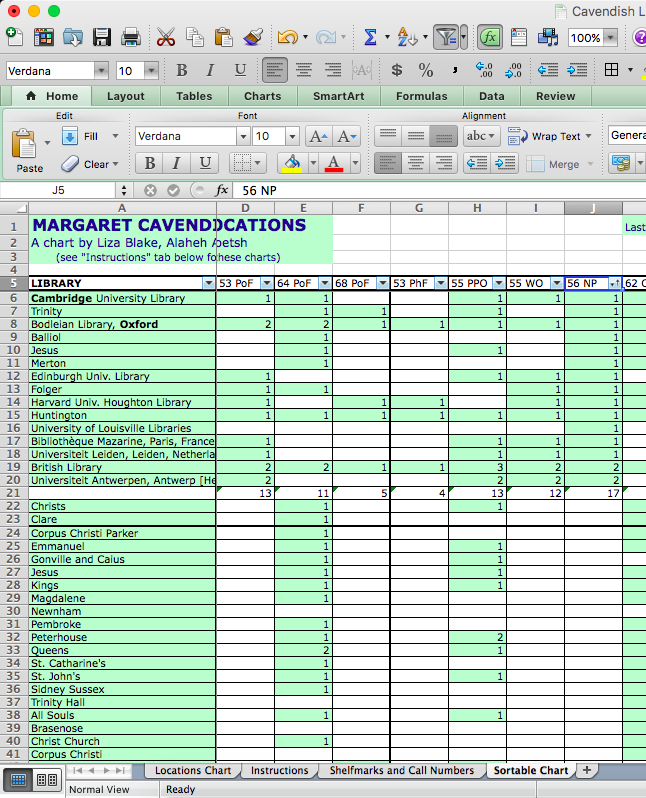
Task: Click the Print icon
Action: pyautogui.click(x=131, y=38)
